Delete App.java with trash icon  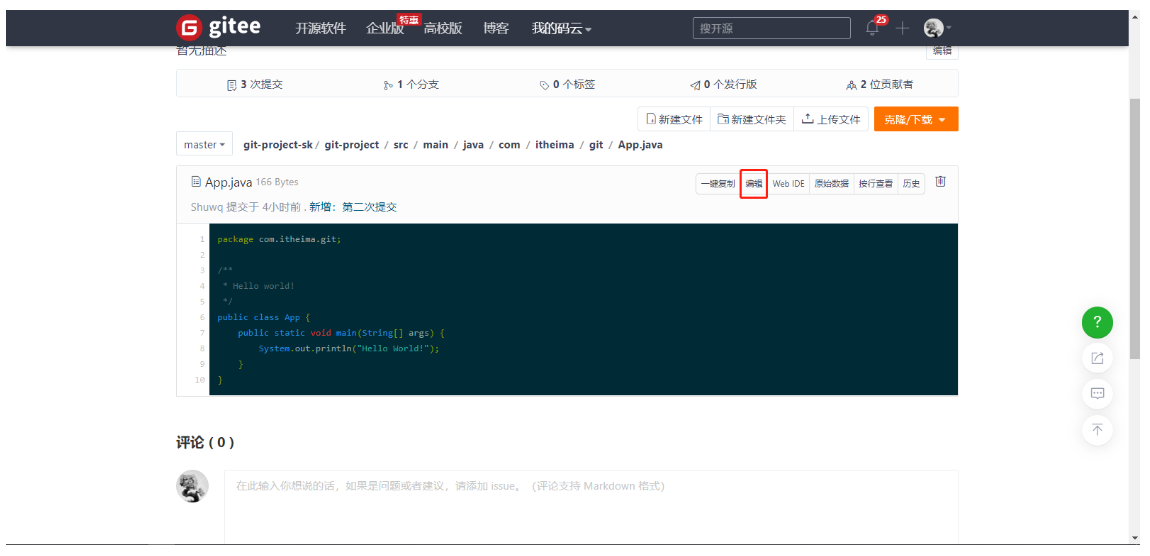point(940,182)
